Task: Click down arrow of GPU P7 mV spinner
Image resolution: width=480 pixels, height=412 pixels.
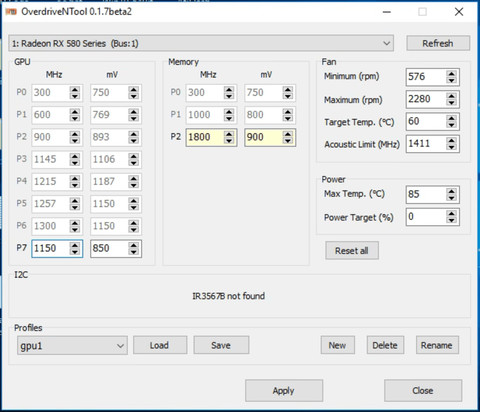Action: point(134,252)
